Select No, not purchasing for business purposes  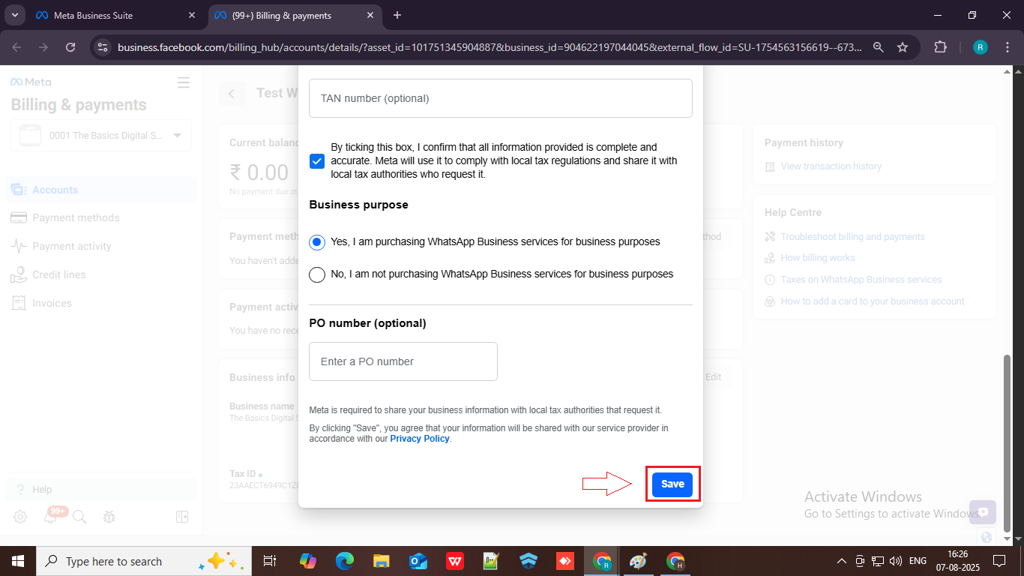tap(317, 274)
